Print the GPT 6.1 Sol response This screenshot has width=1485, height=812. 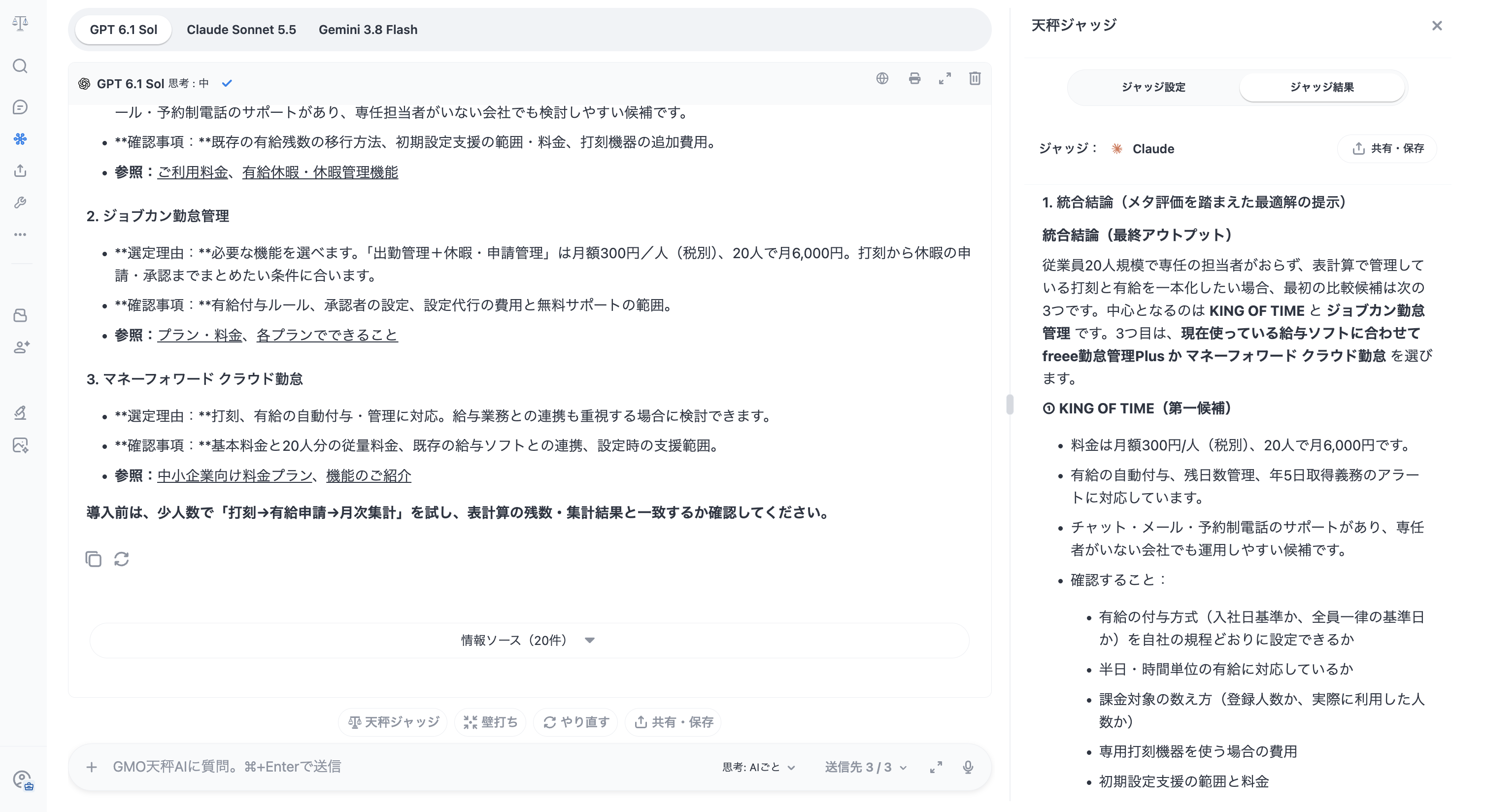[914, 78]
